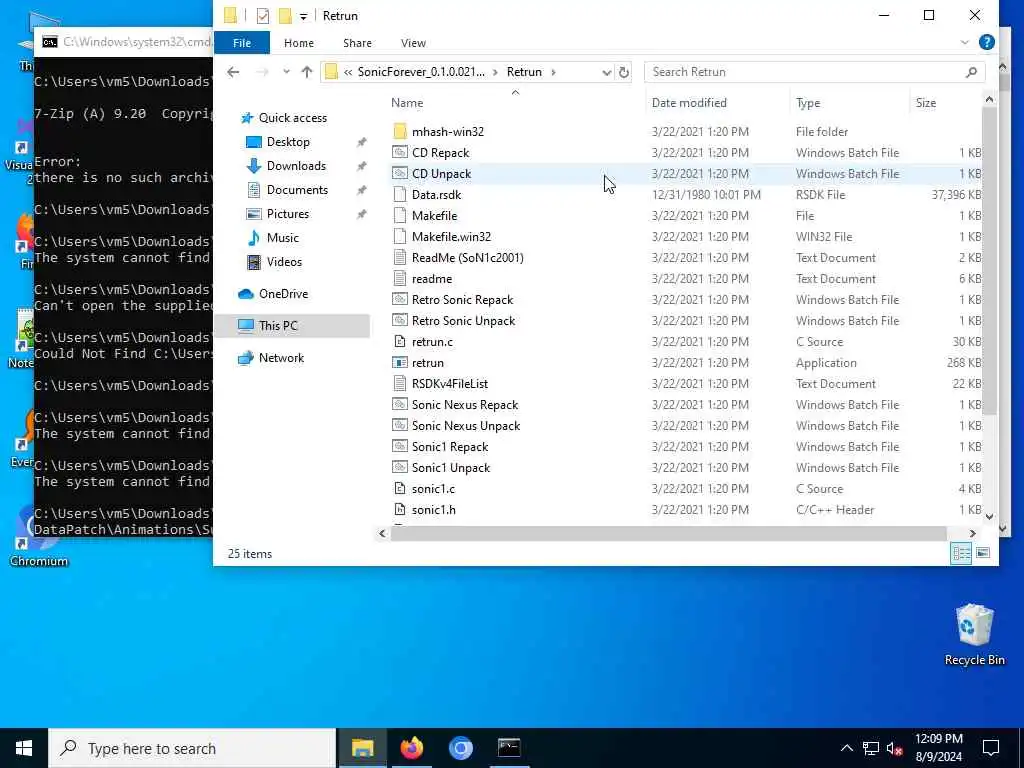Image resolution: width=1024 pixels, height=768 pixels.
Task: Click the Properties quick access toolbar icon
Action: pos(263,16)
